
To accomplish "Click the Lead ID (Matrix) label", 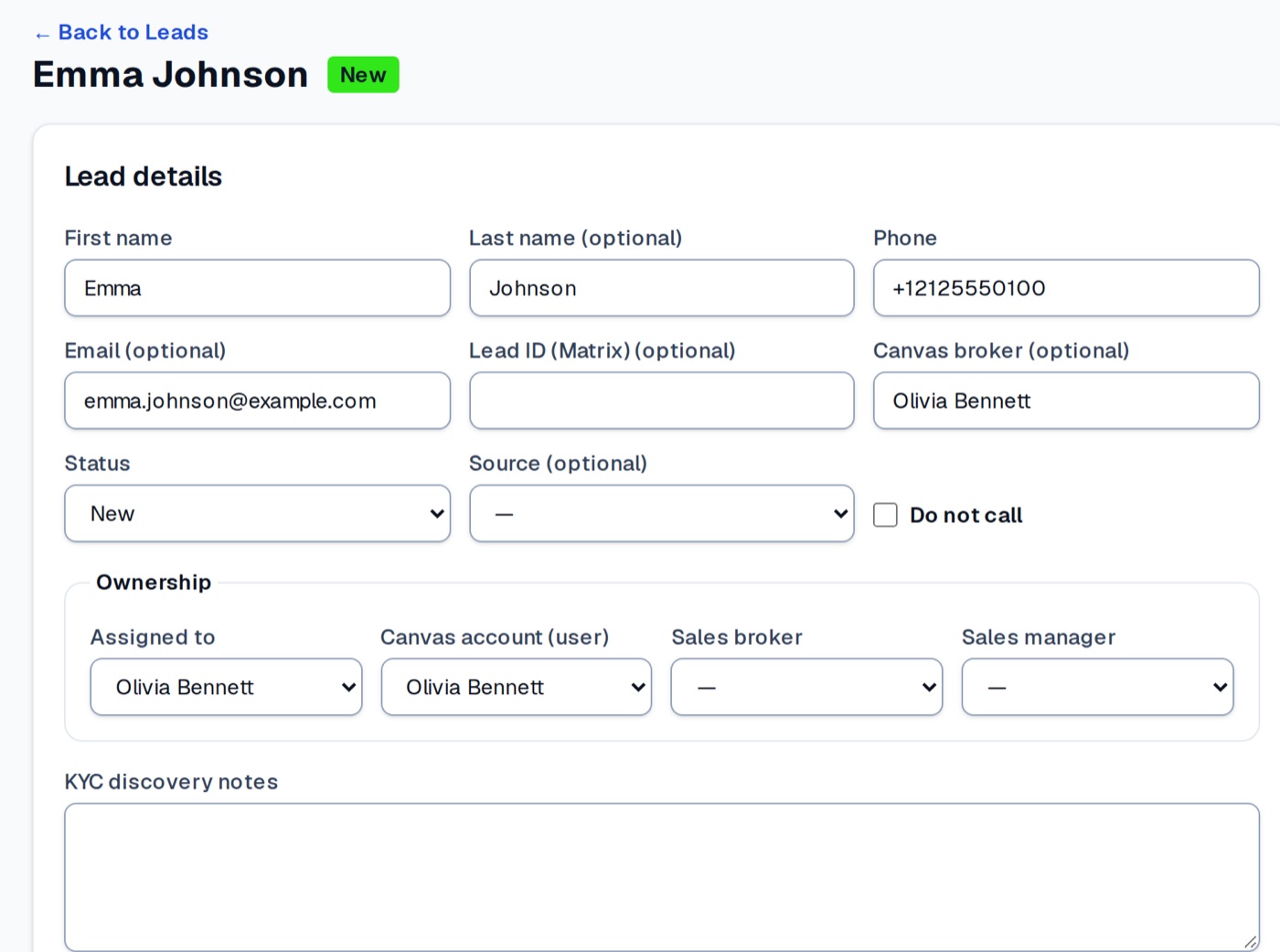I will [x=603, y=351].
